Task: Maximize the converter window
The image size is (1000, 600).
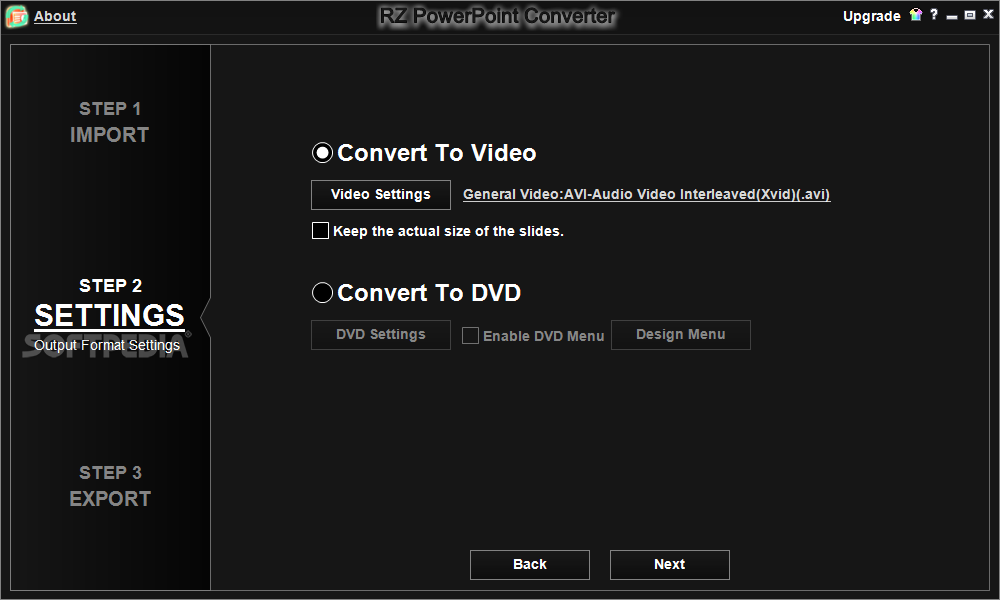Action: coord(969,15)
